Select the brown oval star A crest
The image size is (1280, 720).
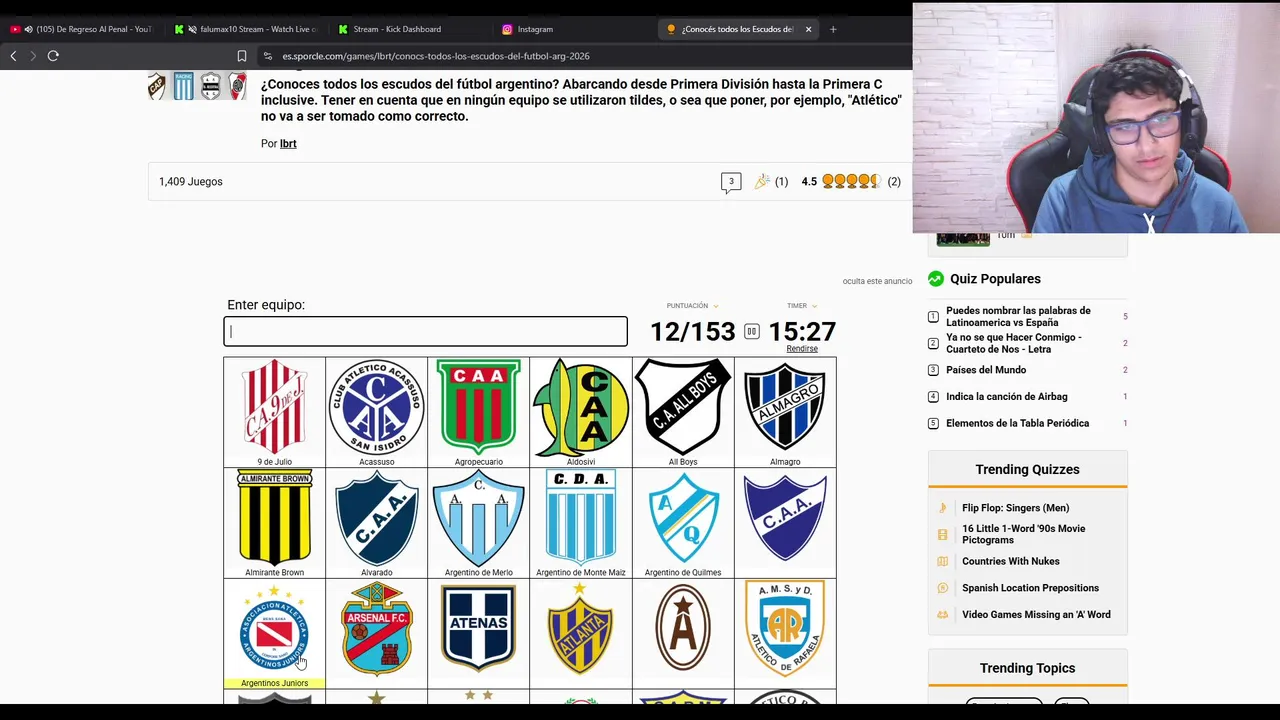(683, 628)
